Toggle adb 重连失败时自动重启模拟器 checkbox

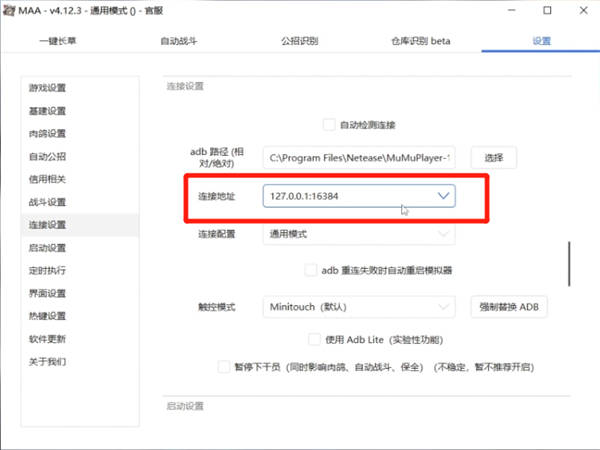tap(310, 270)
